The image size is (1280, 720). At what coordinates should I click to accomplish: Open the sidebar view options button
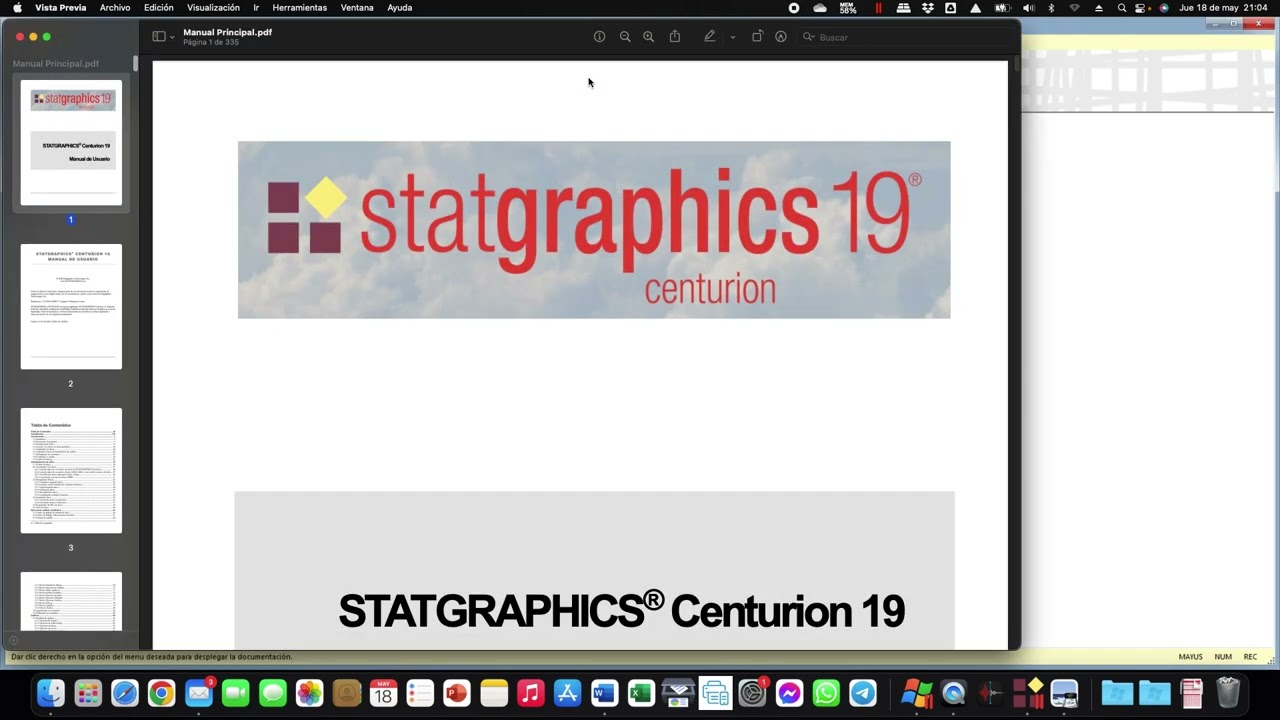162,37
